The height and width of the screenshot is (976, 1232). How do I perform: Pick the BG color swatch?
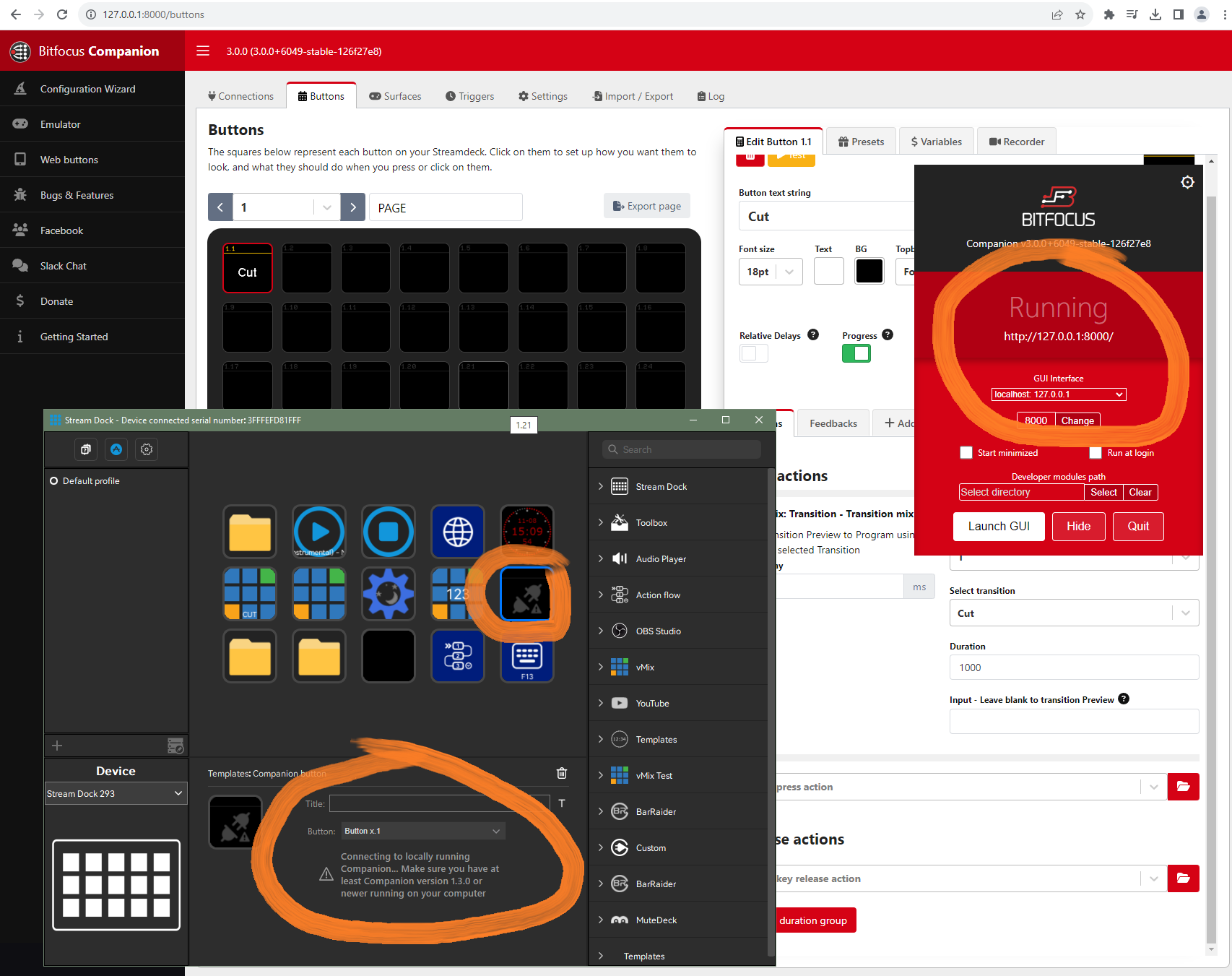[x=869, y=271]
